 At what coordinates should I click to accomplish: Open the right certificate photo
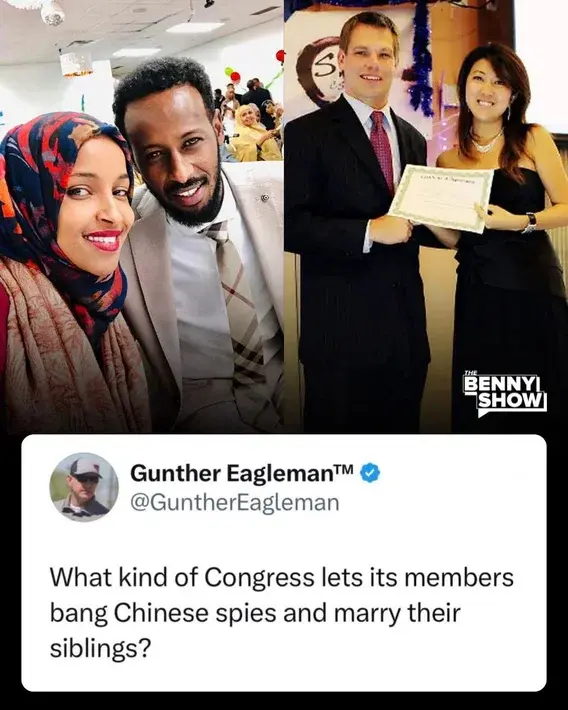[x=426, y=216]
